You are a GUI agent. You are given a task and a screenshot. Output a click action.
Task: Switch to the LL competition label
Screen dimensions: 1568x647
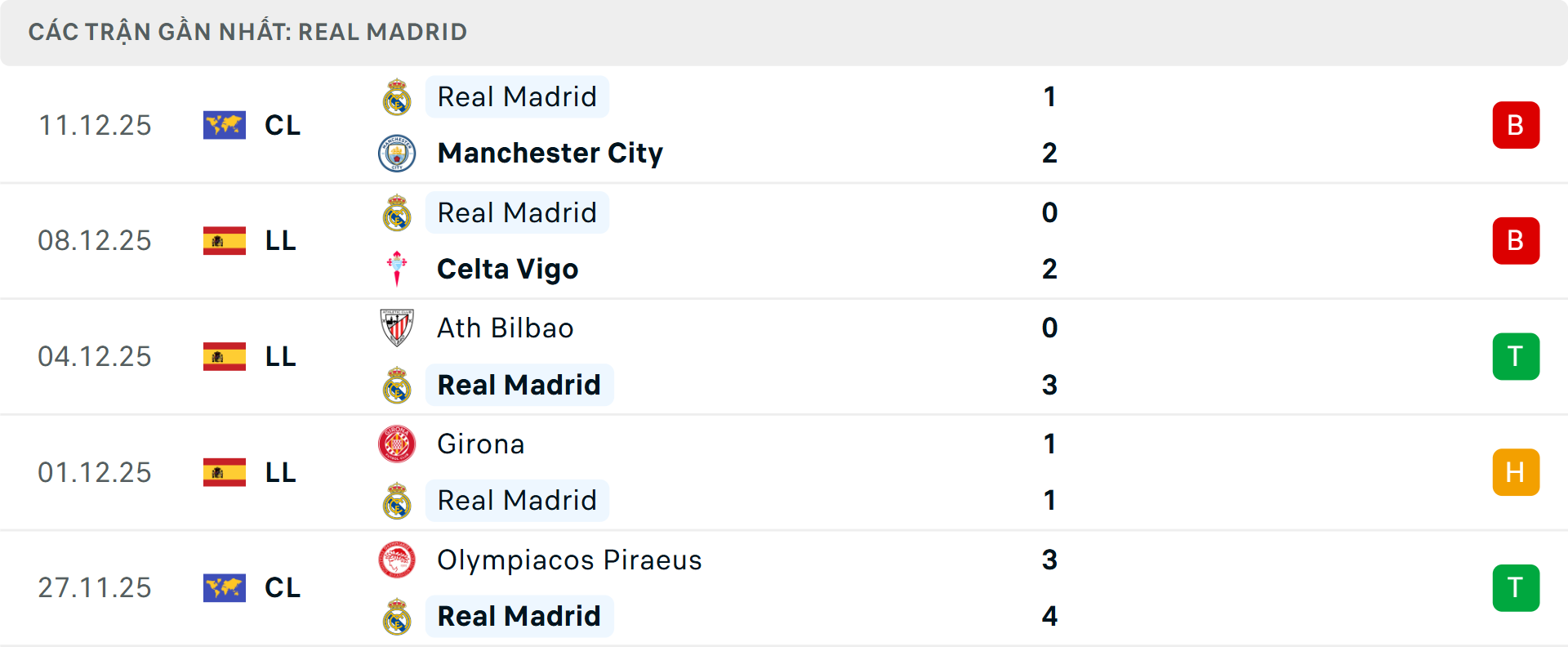point(281,240)
